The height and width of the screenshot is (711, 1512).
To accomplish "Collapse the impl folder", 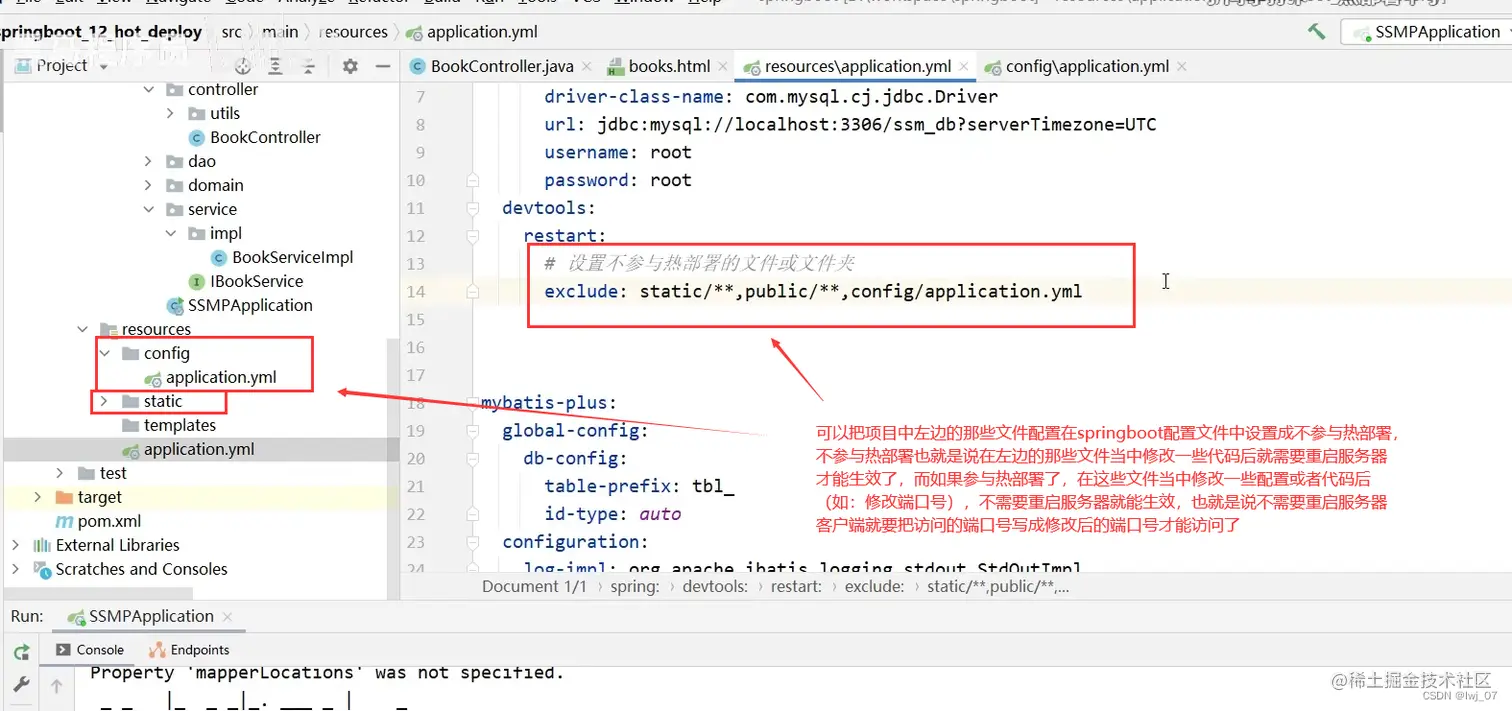I will (x=171, y=234).
